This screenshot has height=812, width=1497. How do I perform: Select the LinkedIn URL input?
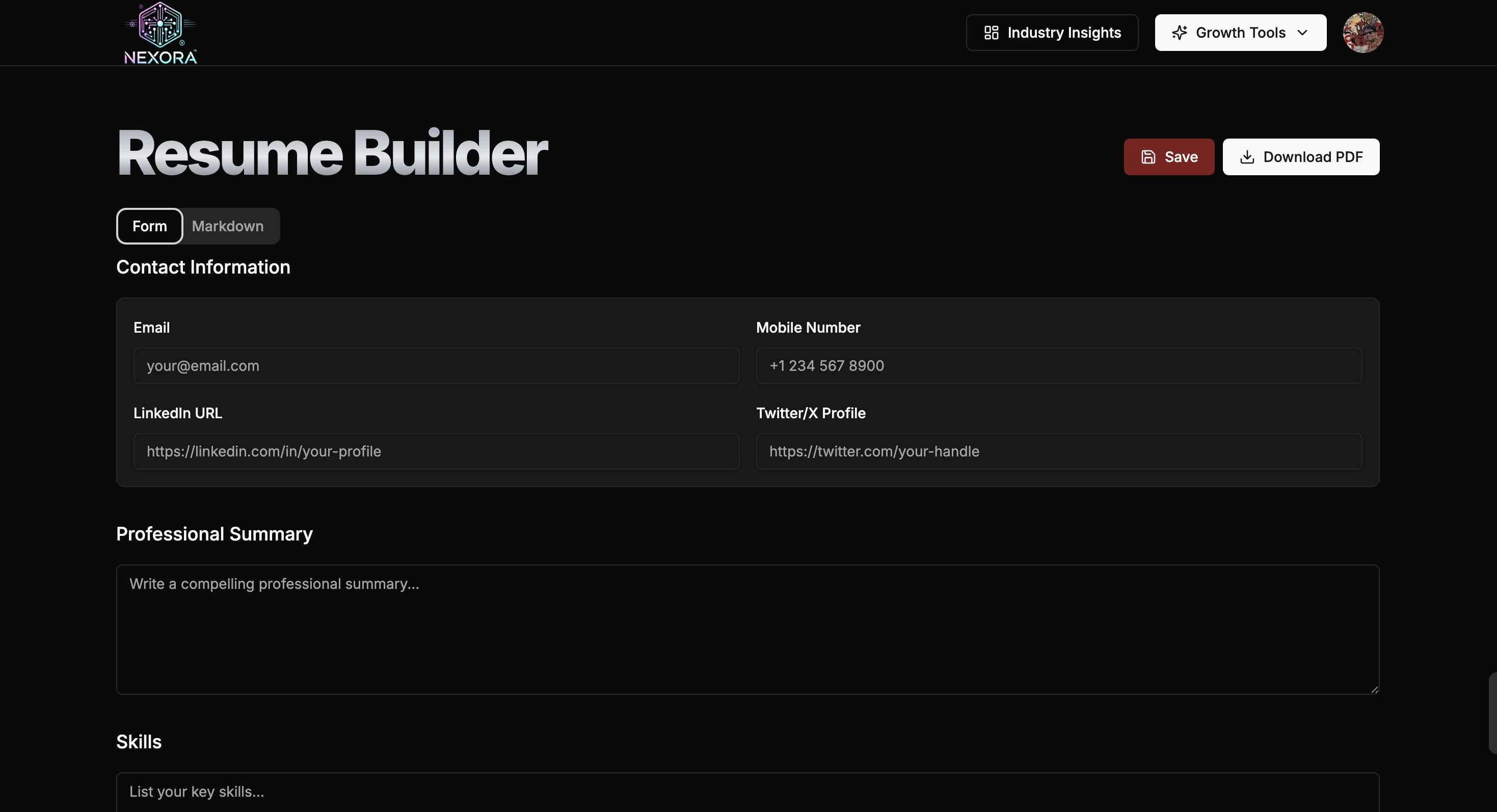pyautogui.click(x=436, y=451)
